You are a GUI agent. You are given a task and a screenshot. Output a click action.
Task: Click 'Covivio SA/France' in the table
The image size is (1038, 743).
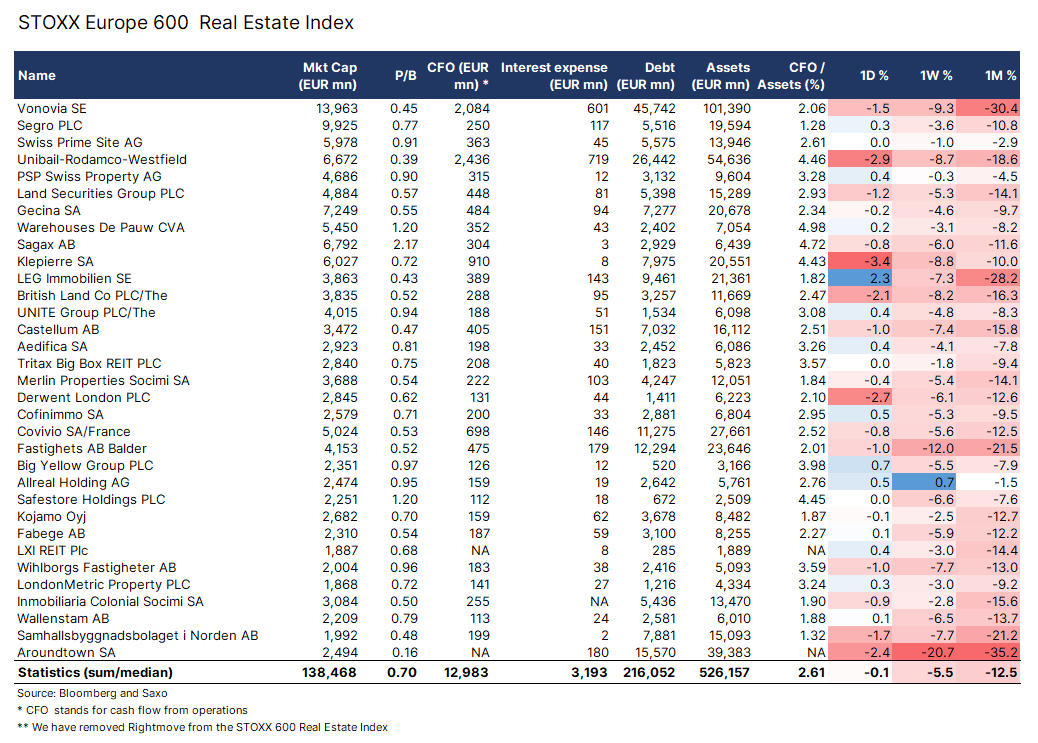point(73,432)
